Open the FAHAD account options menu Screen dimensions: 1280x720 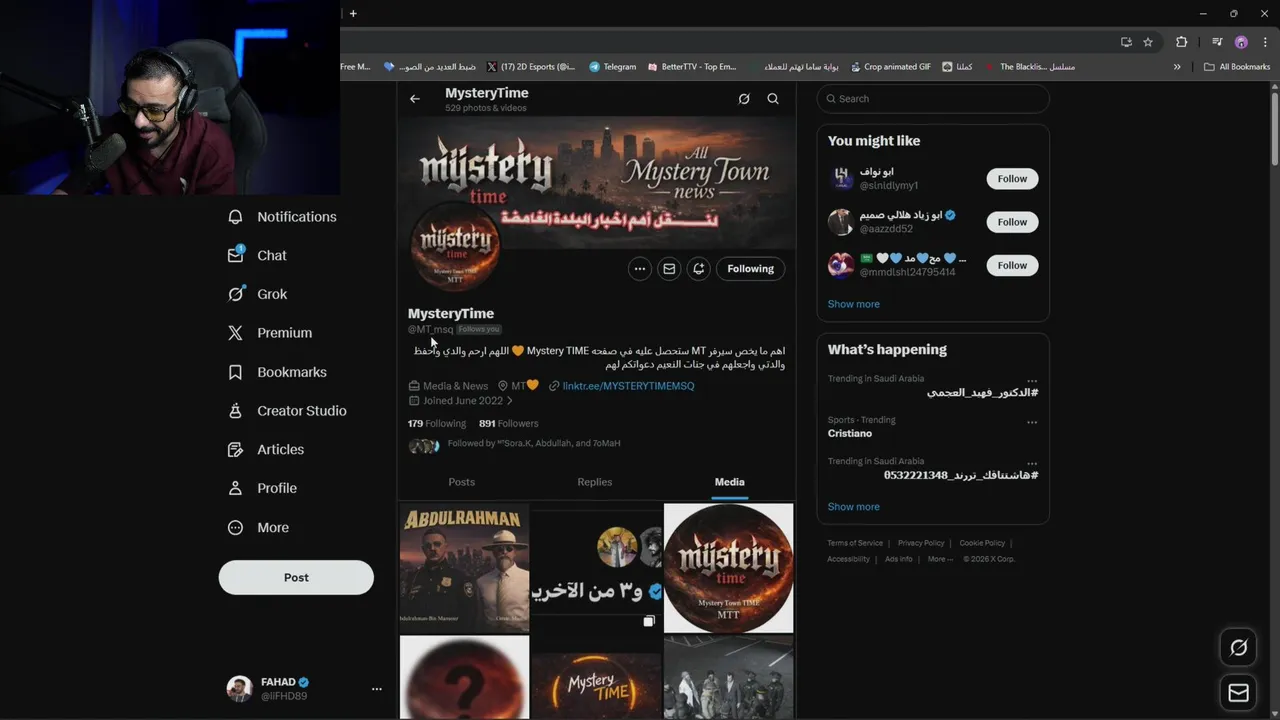(x=376, y=689)
